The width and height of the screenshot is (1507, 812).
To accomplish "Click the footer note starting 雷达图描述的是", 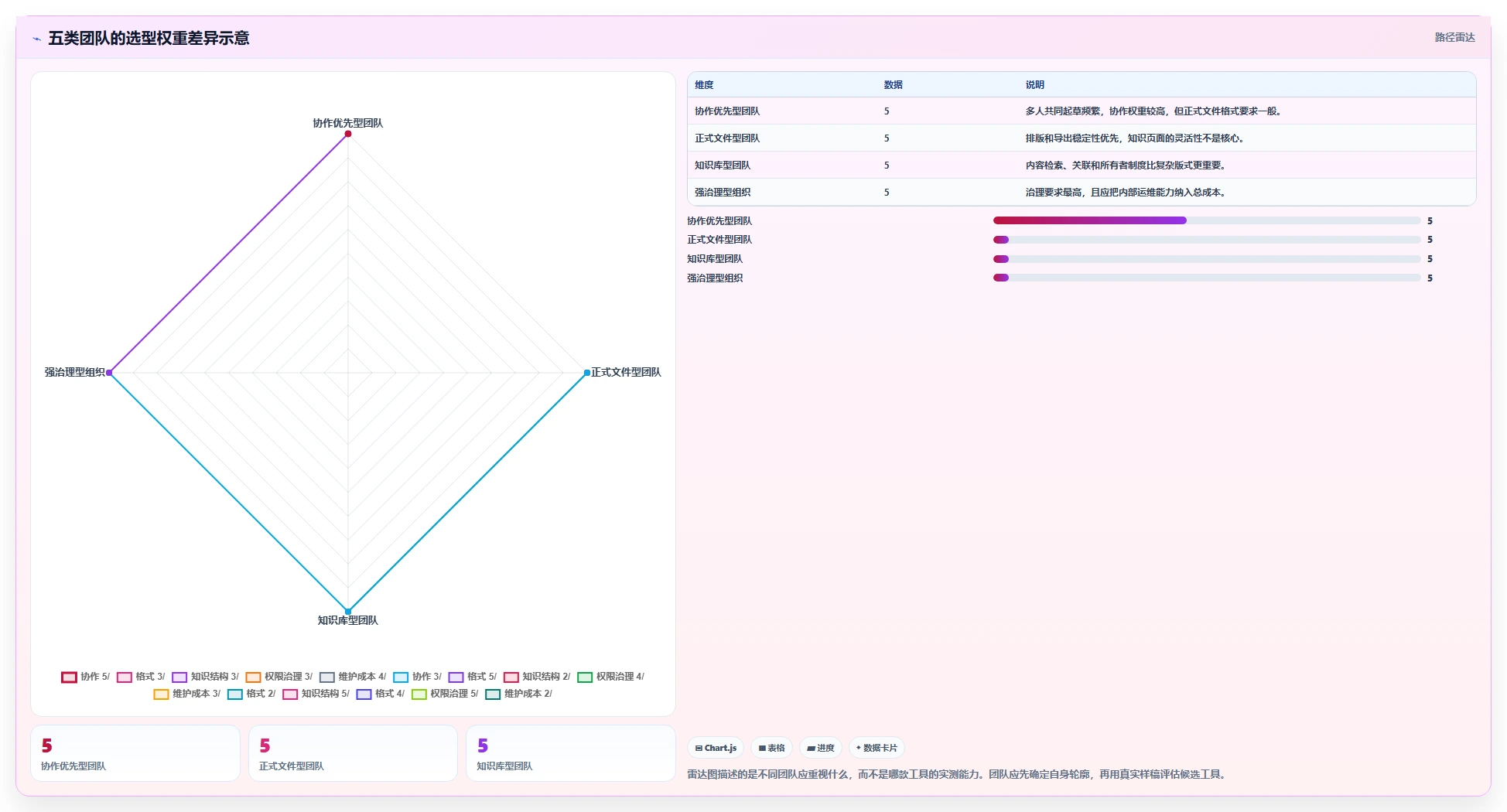I will (x=958, y=774).
